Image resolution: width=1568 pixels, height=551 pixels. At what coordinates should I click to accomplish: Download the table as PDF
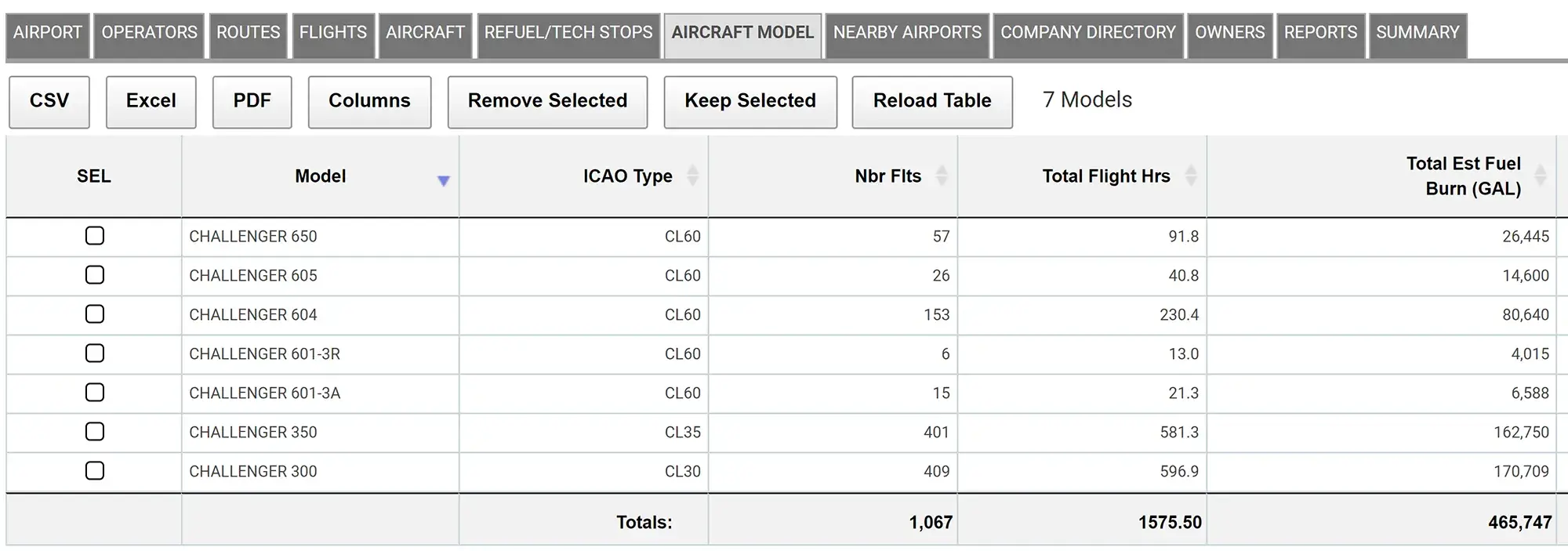tap(252, 101)
